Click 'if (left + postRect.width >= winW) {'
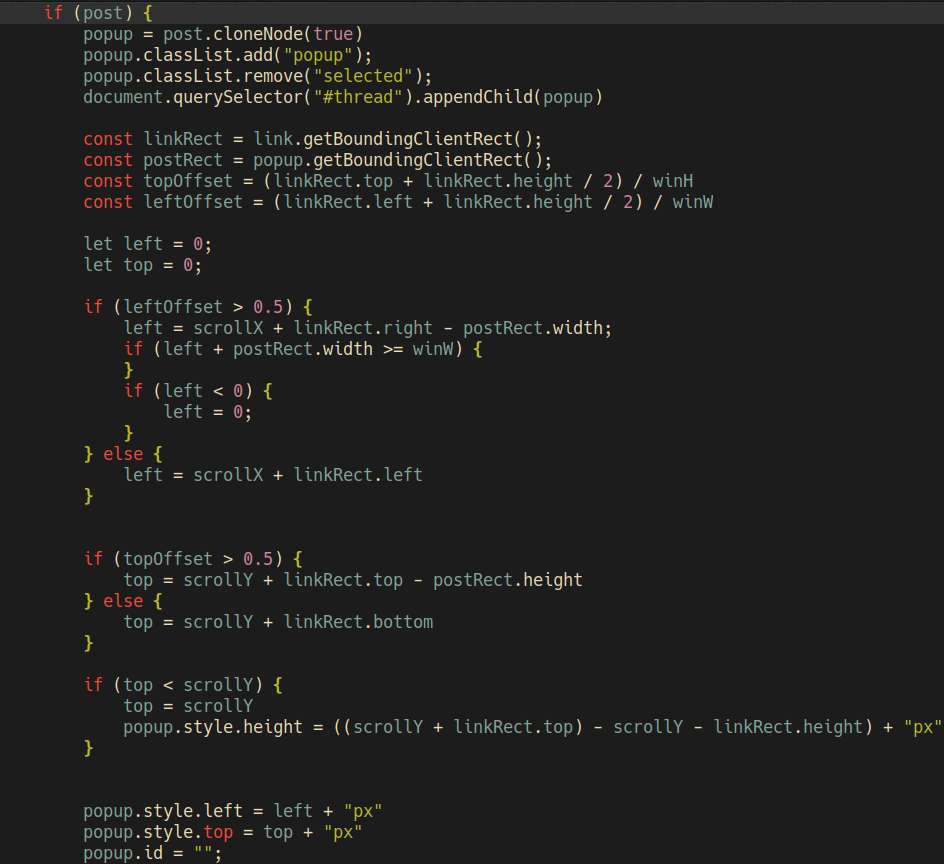This screenshot has width=944, height=864. point(303,349)
